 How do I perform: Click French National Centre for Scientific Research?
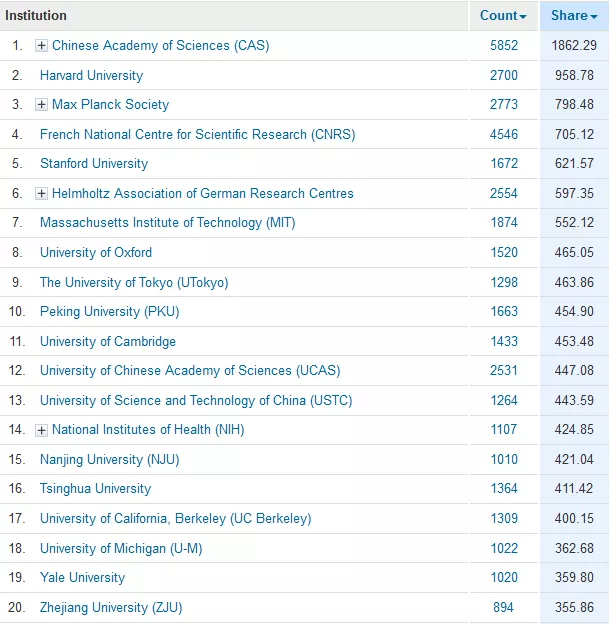[x=197, y=134]
